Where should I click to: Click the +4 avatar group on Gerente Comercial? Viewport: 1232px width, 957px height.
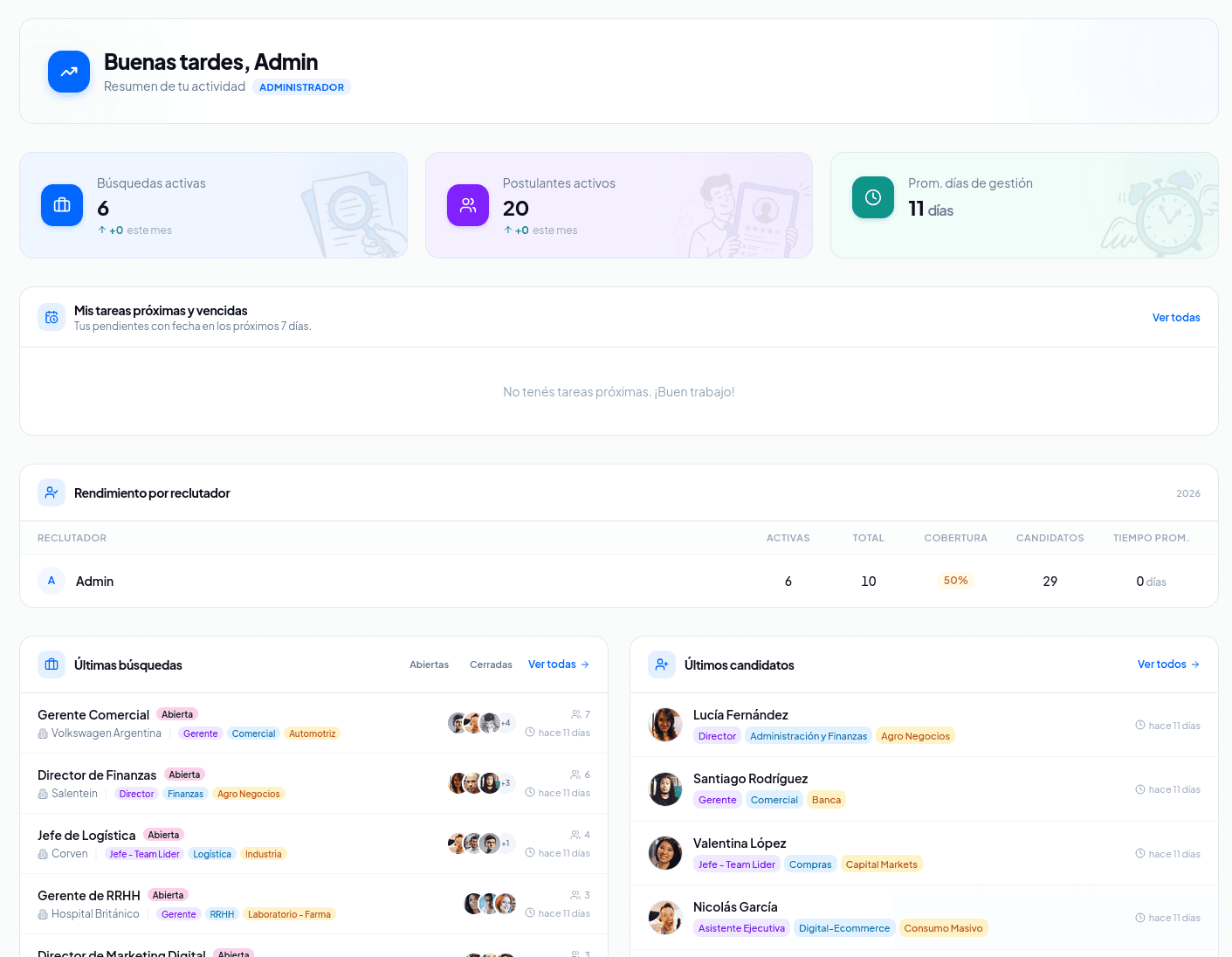coord(482,723)
